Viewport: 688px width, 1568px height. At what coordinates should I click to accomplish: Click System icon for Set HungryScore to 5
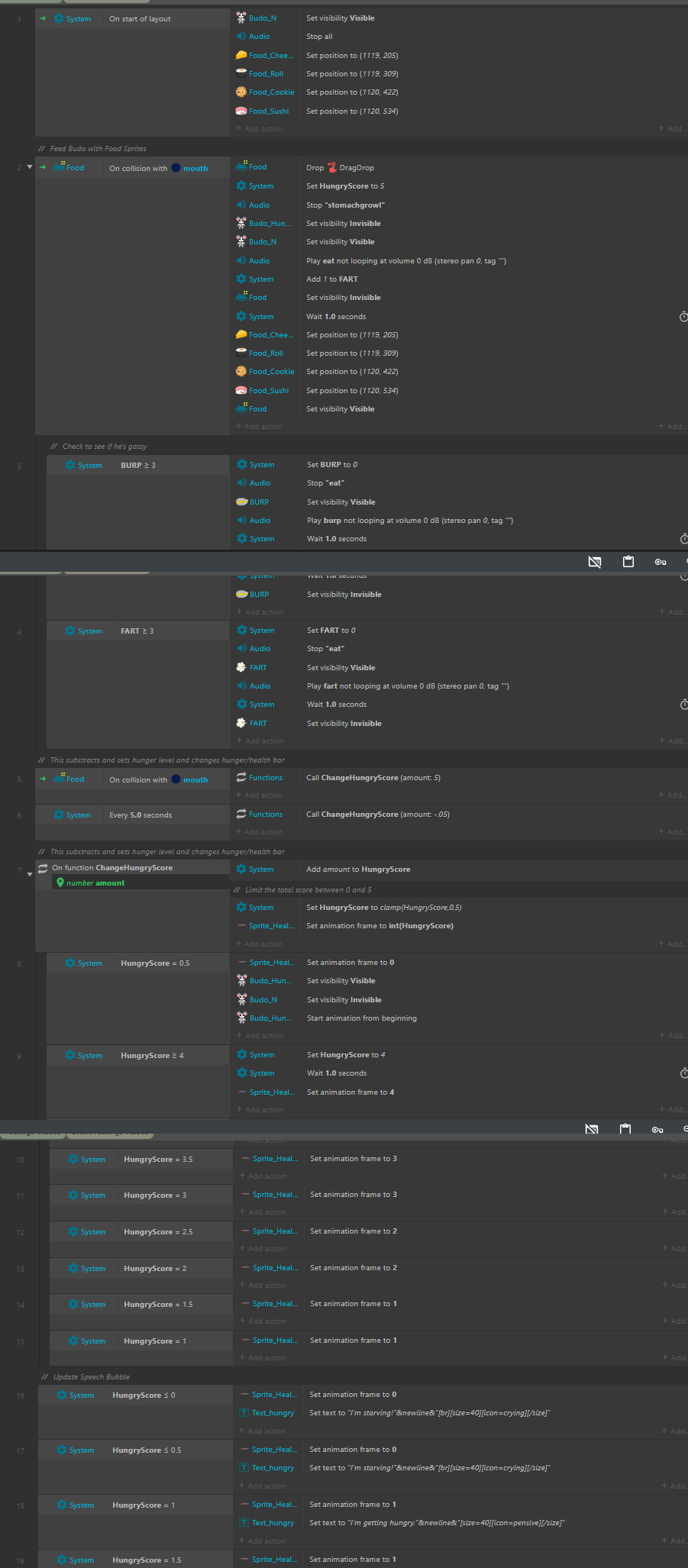click(241, 186)
